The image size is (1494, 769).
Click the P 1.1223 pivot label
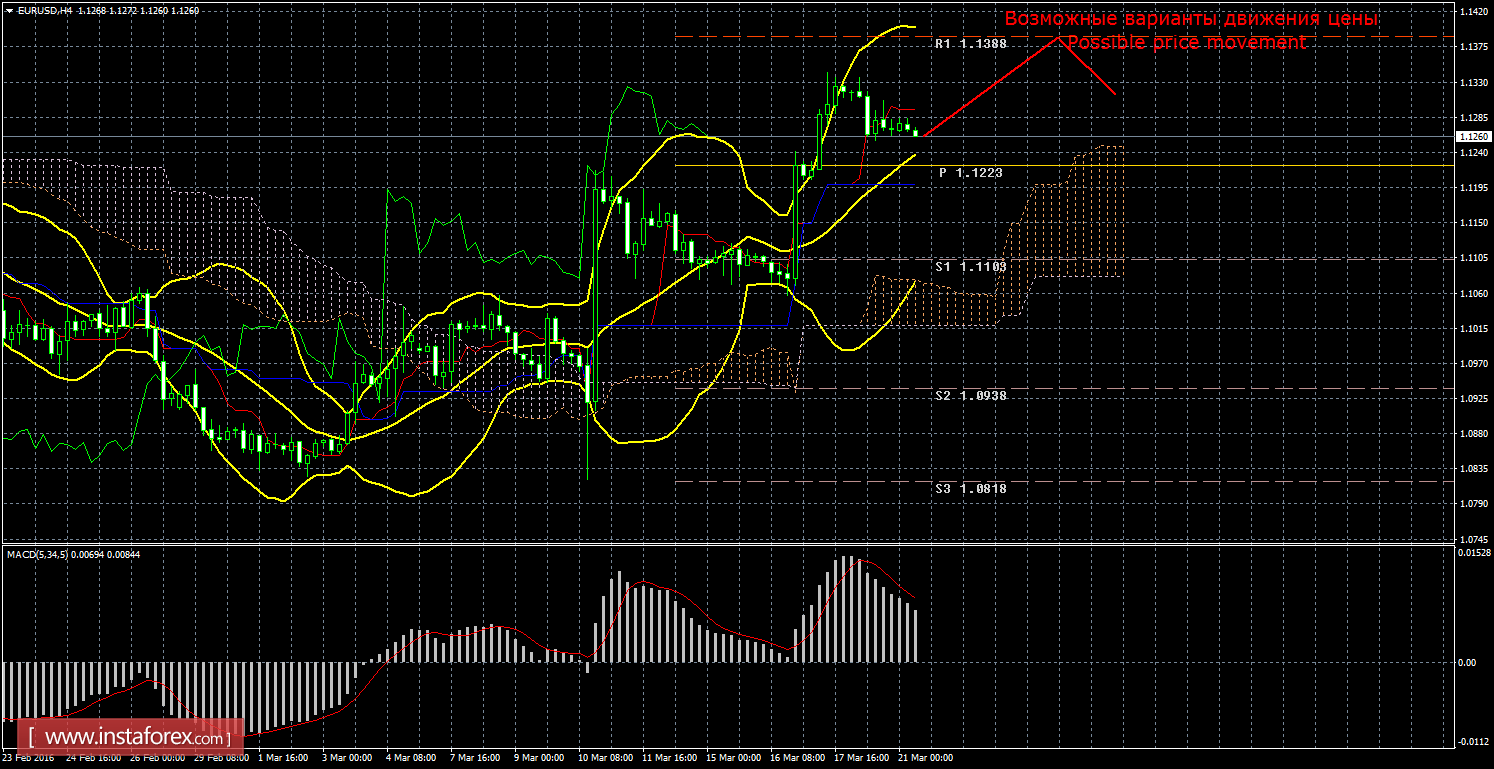(971, 173)
